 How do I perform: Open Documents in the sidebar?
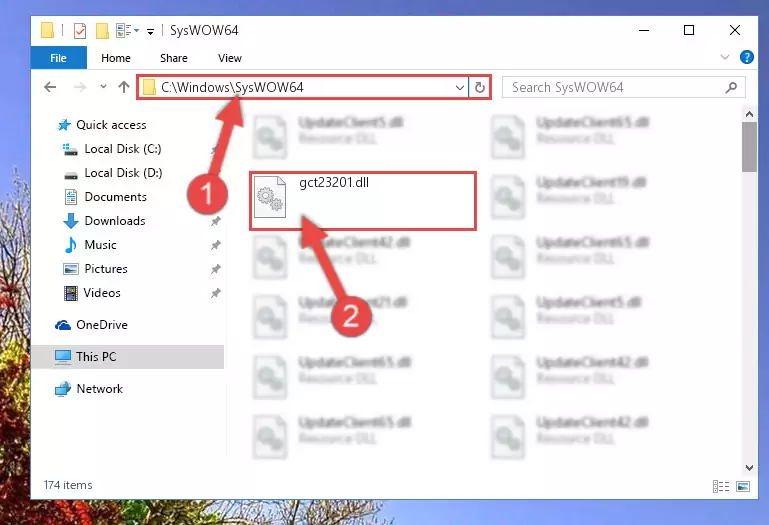(x=115, y=197)
